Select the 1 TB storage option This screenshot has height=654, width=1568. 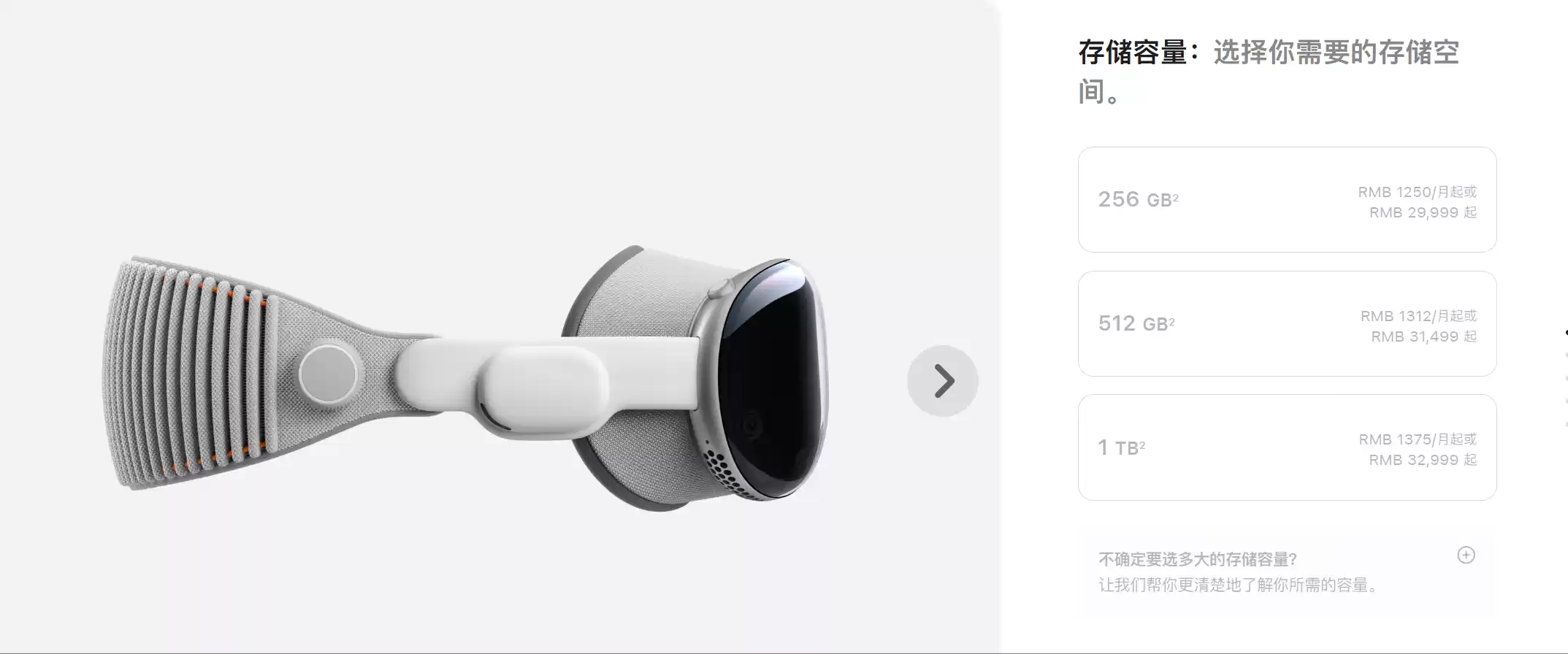tap(1287, 447)
